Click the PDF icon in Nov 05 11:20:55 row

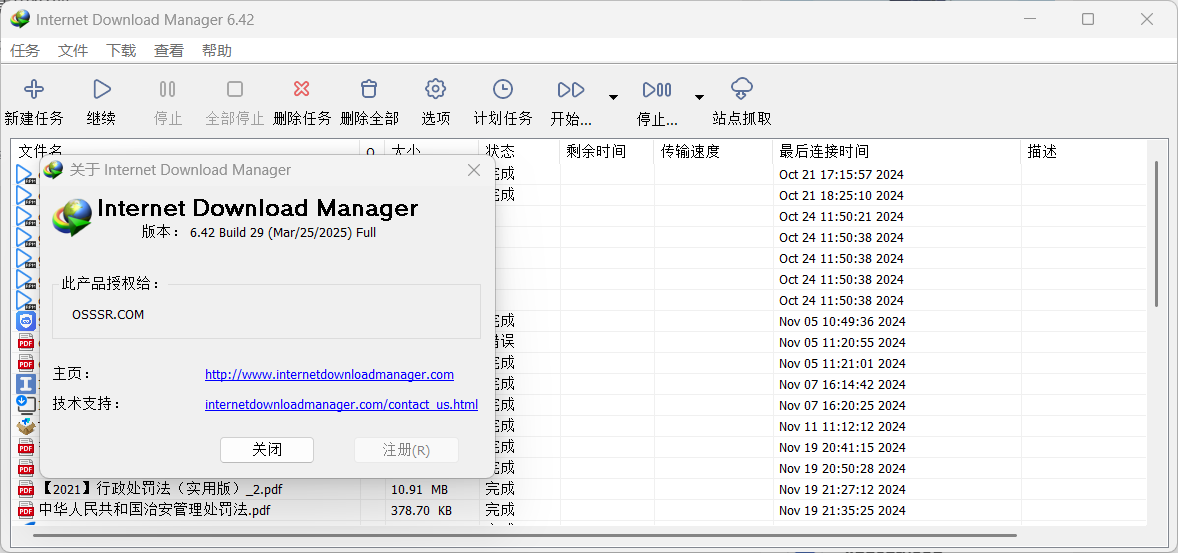(26, 342)
